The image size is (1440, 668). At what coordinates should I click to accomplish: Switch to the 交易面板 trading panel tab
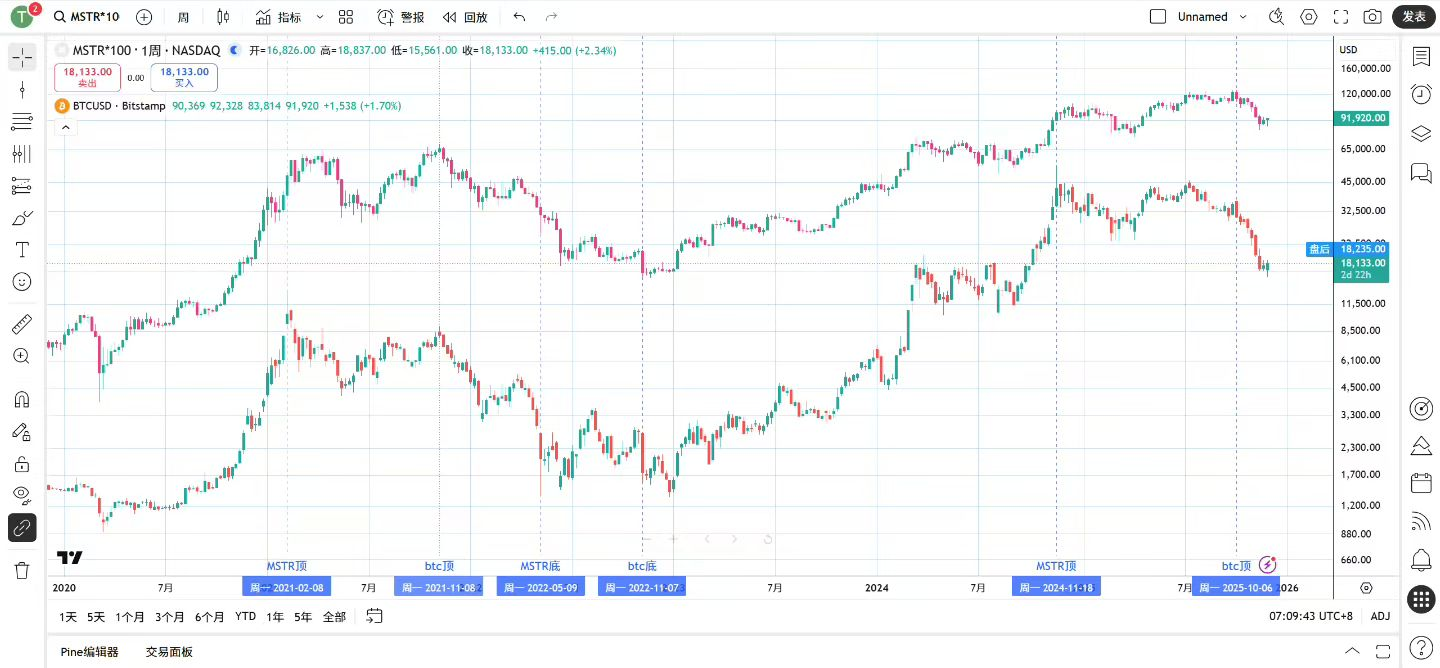coord(169,652)
